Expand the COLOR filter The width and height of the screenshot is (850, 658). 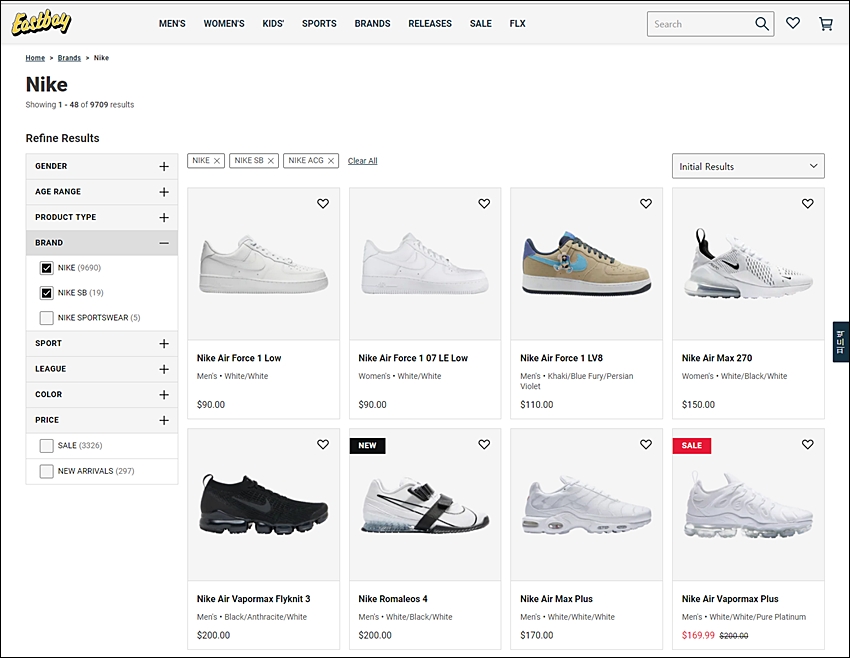pyautogui.click(x=102, y=395)
